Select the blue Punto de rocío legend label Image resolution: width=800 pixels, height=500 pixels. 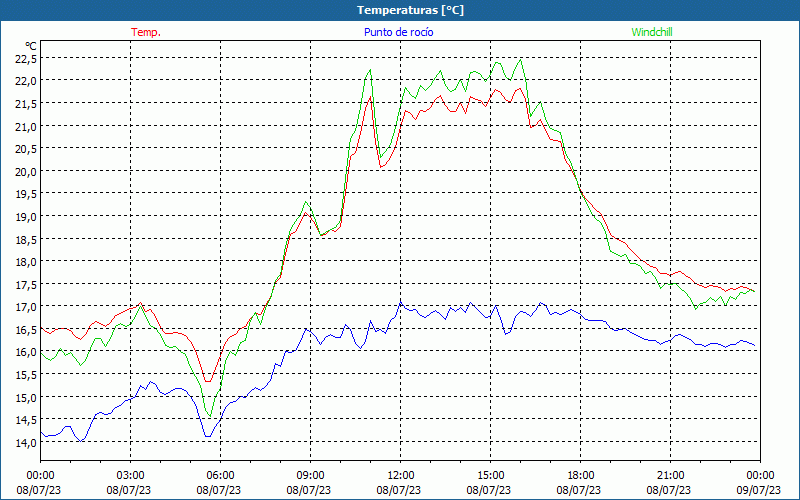coord(398,32)
